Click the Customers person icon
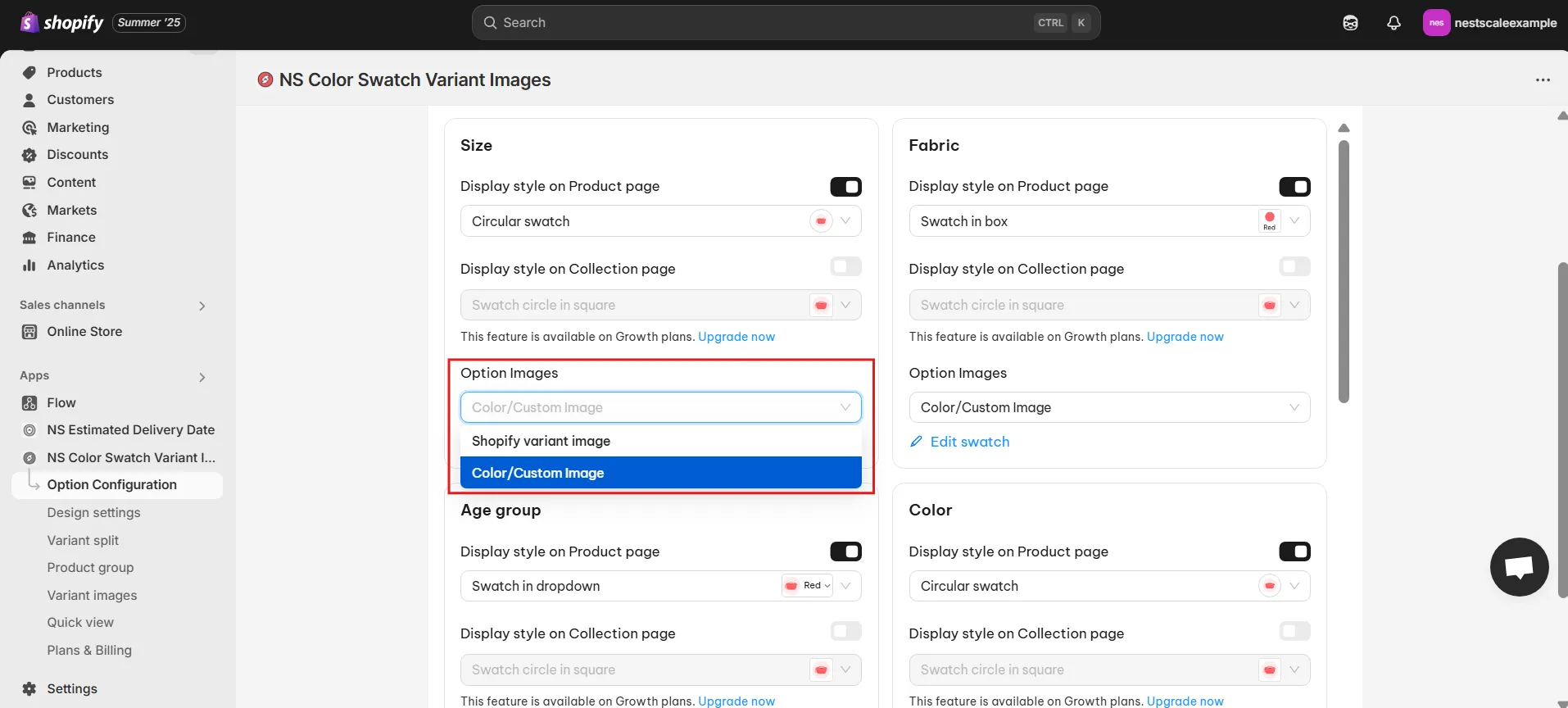 [x=29, y=100]
